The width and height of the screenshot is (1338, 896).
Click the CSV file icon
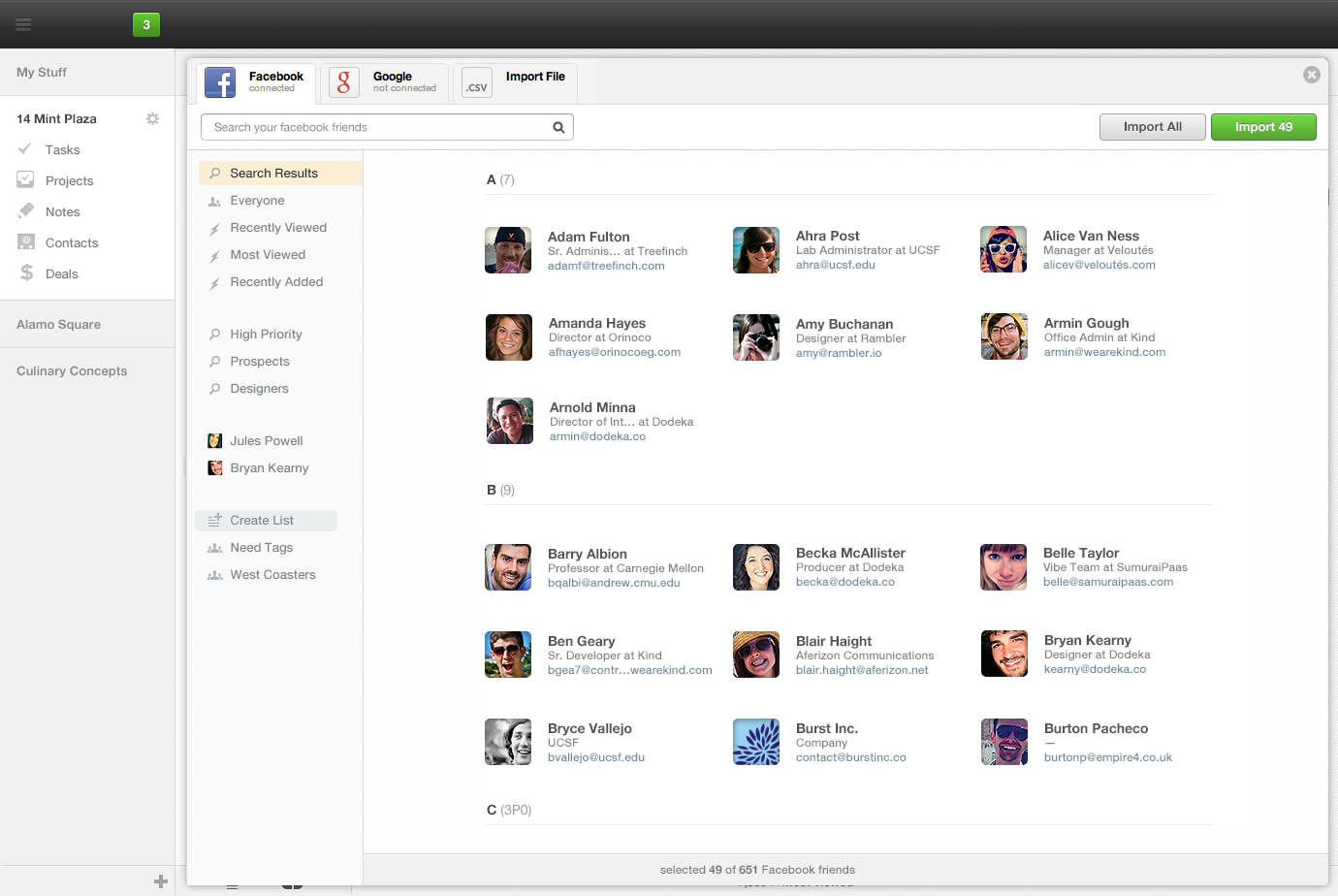point(476,82)
